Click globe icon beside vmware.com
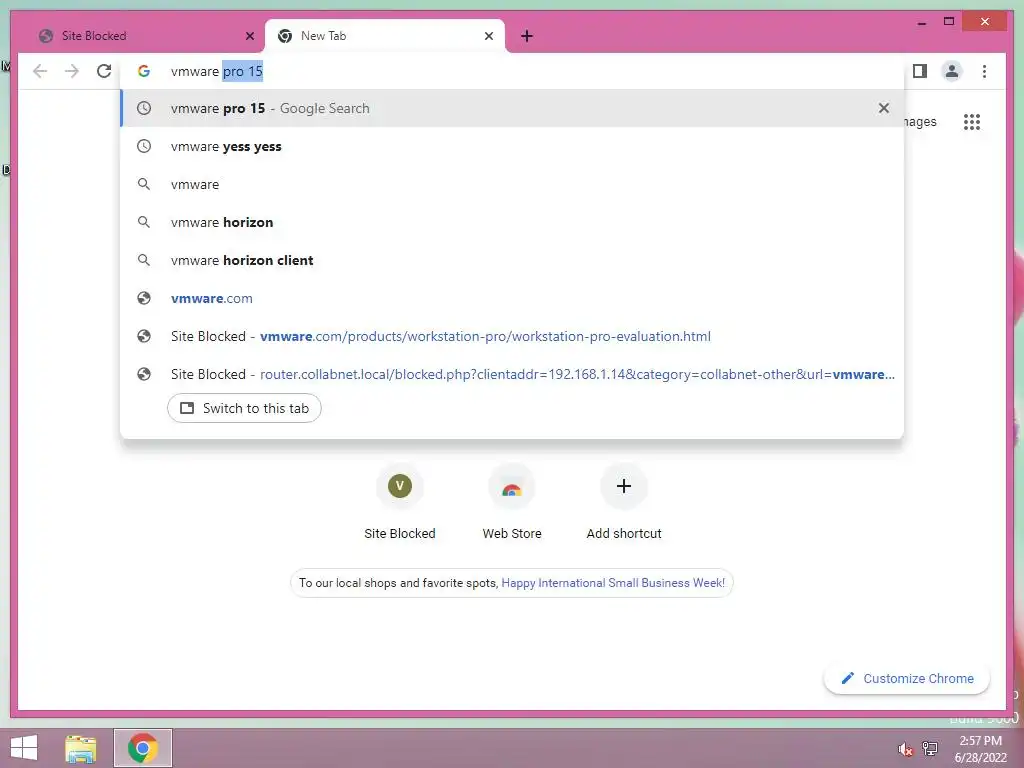The image size is (1024, 768). pyautogui.click(x=144, y=298)
